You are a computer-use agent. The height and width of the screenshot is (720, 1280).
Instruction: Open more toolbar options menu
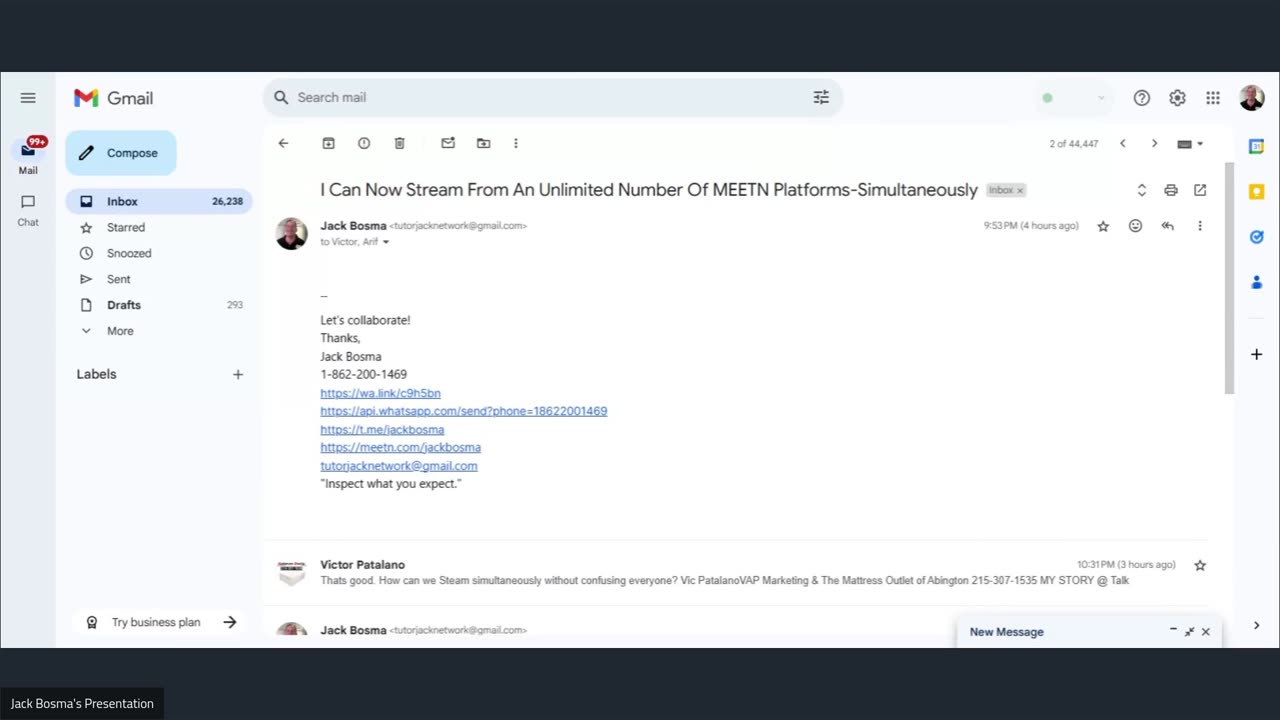[x=516, y=143]
